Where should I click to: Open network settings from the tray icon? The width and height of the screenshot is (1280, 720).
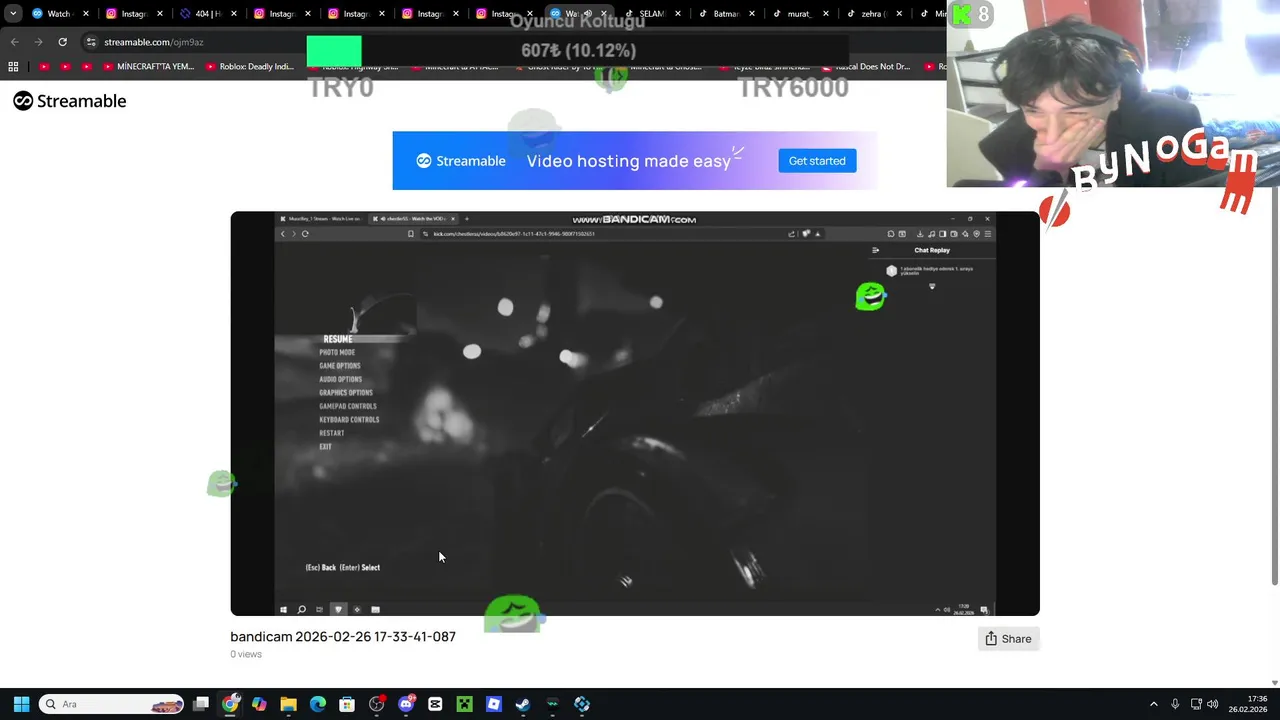coord(1196,704)
